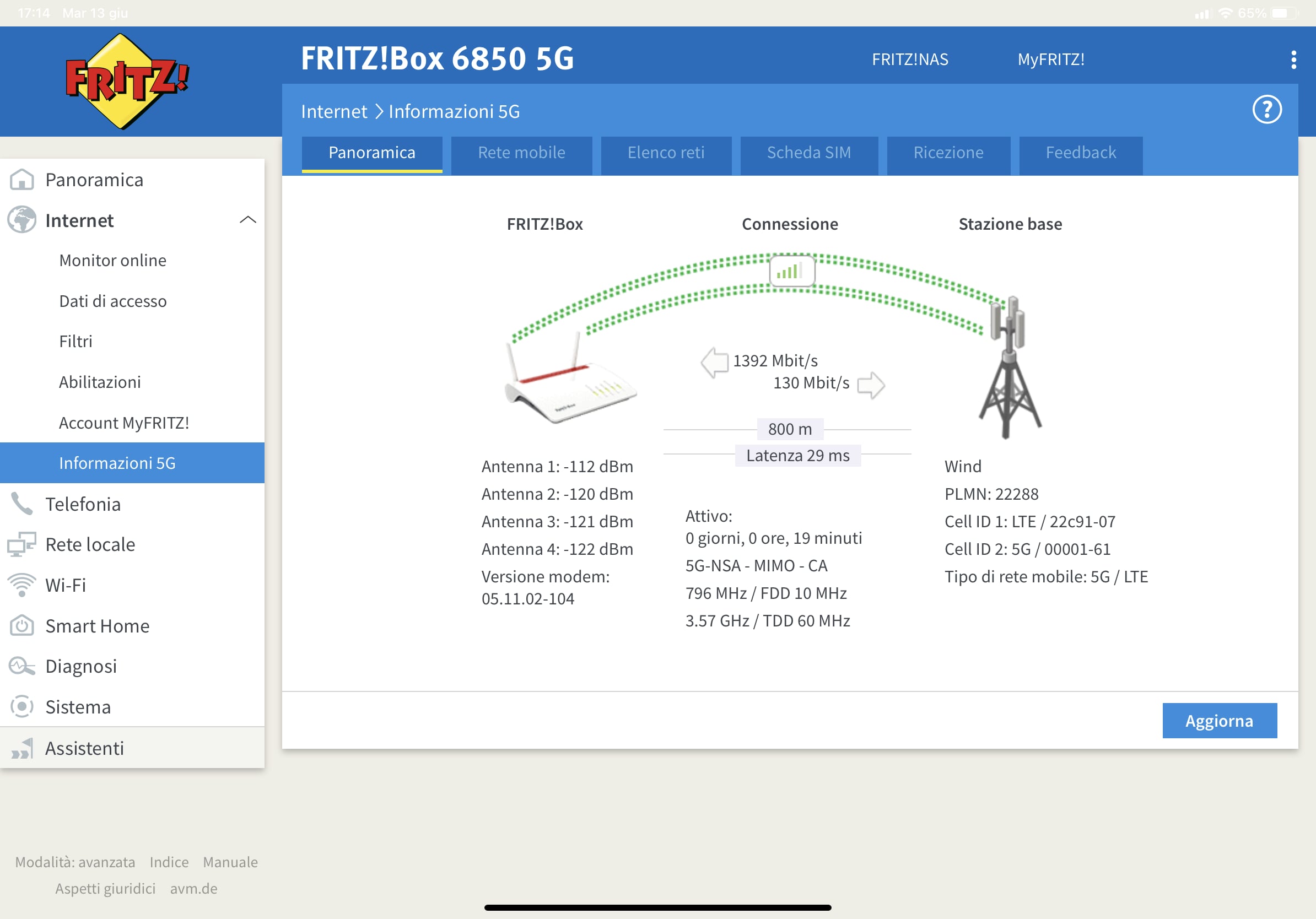This screenshot has height=919, width=1316.
Task: Open Account MyFRITZ! submenu item
Action: pos(132,423)
